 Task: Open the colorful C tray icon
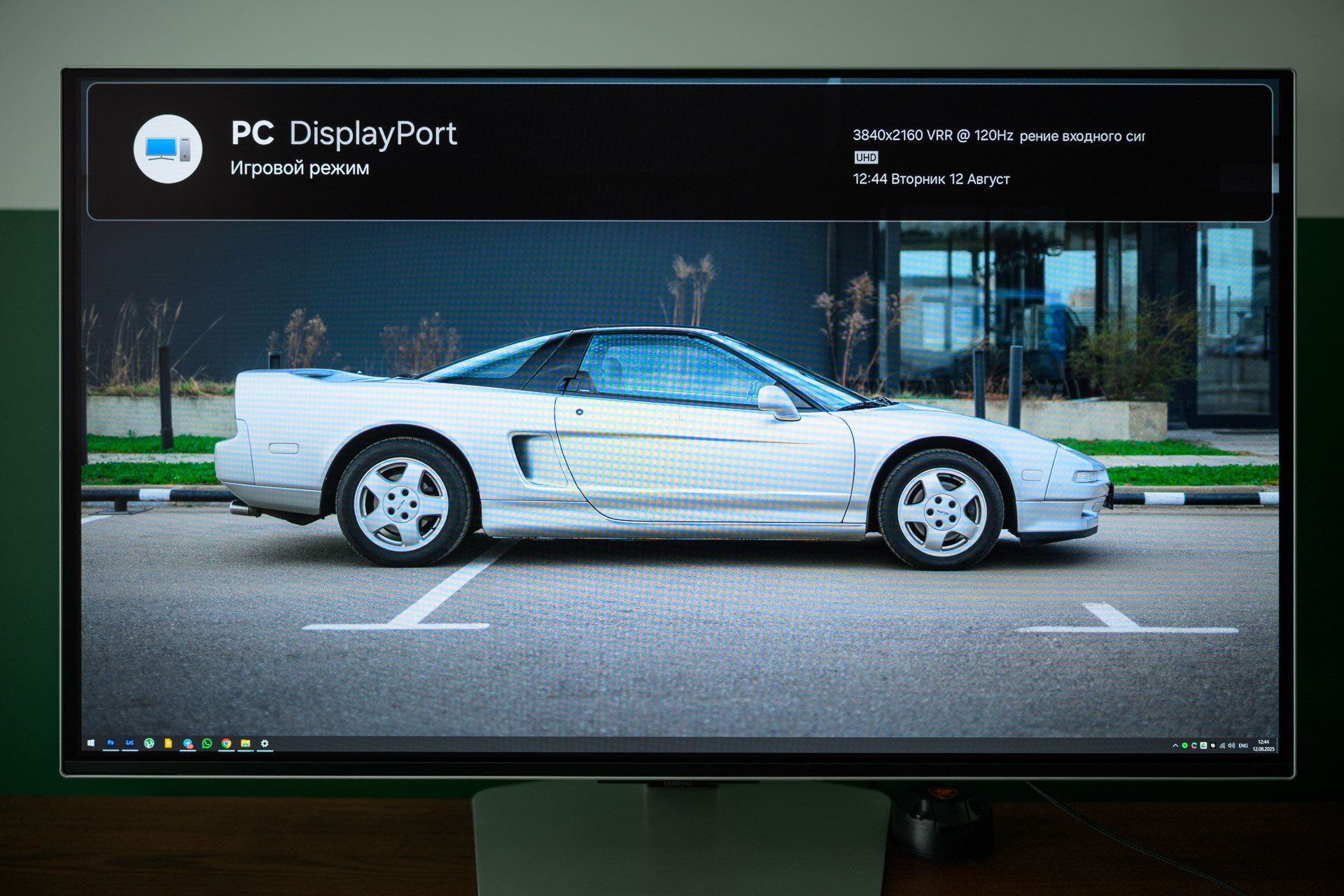[x=1194, y=745]
